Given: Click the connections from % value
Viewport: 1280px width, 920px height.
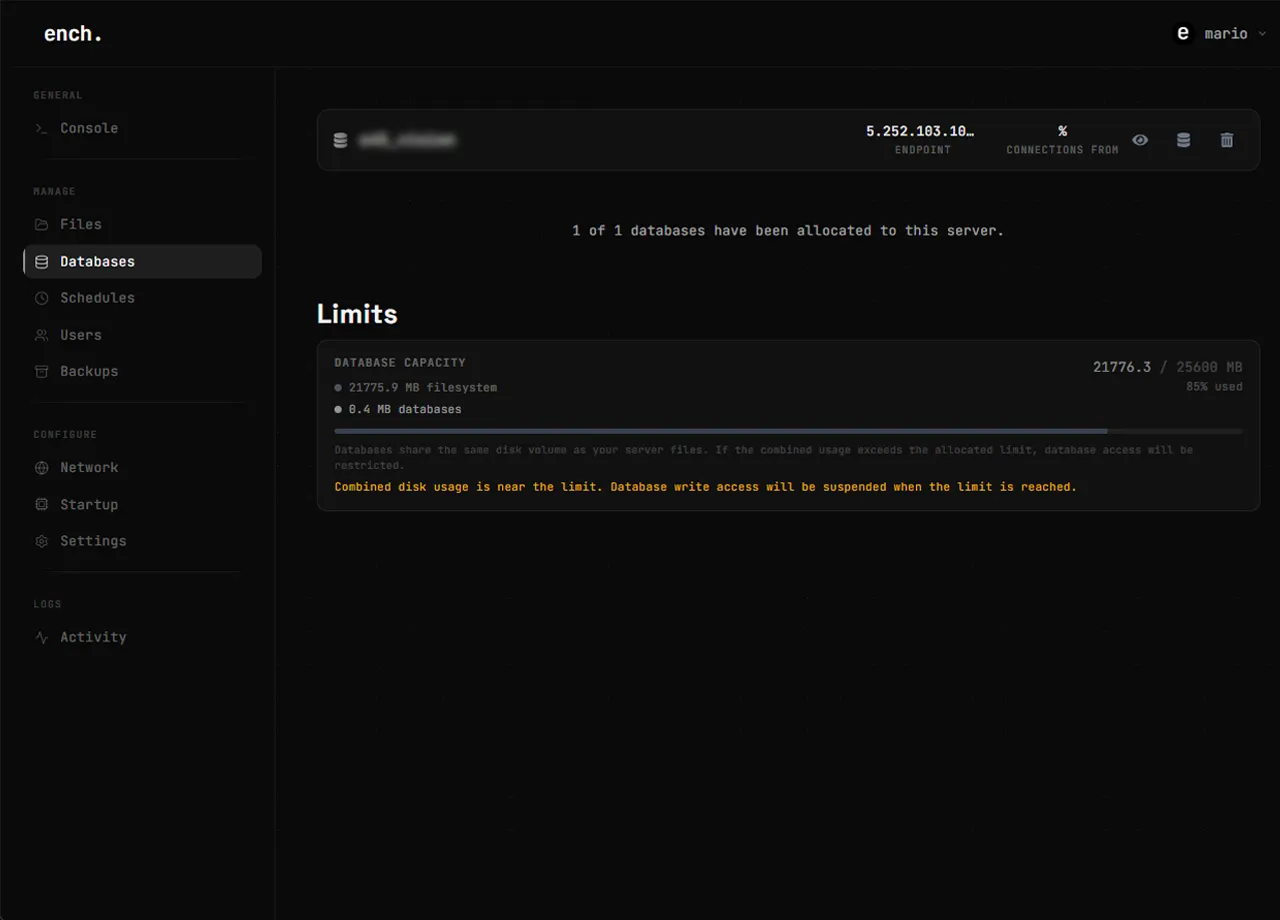Looking at the screenshot, I should click(1062, 131).
